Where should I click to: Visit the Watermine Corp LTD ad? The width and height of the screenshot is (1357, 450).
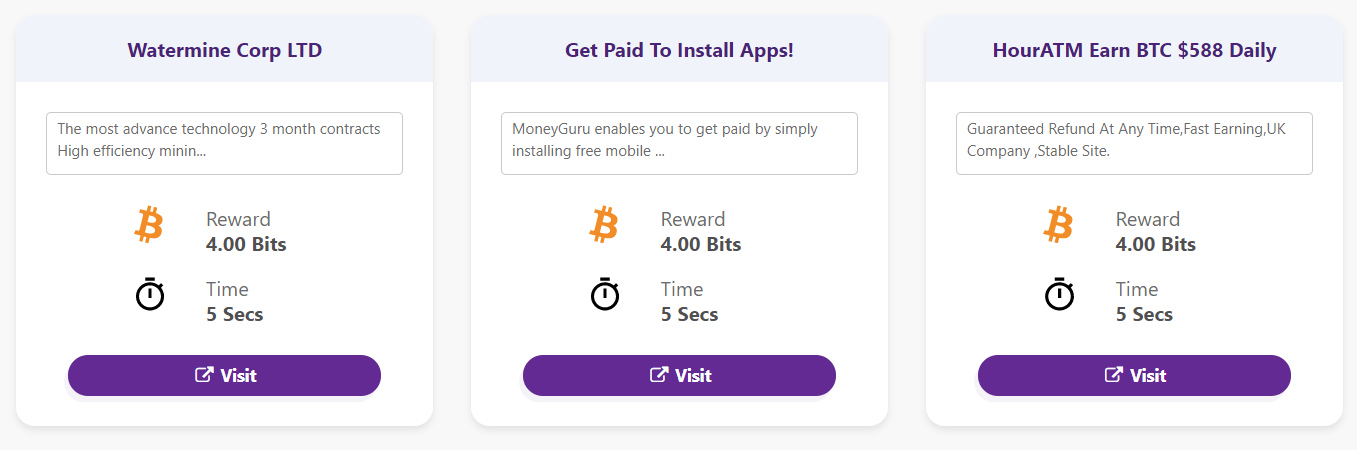pyautogui.click(x=224, y=375)
